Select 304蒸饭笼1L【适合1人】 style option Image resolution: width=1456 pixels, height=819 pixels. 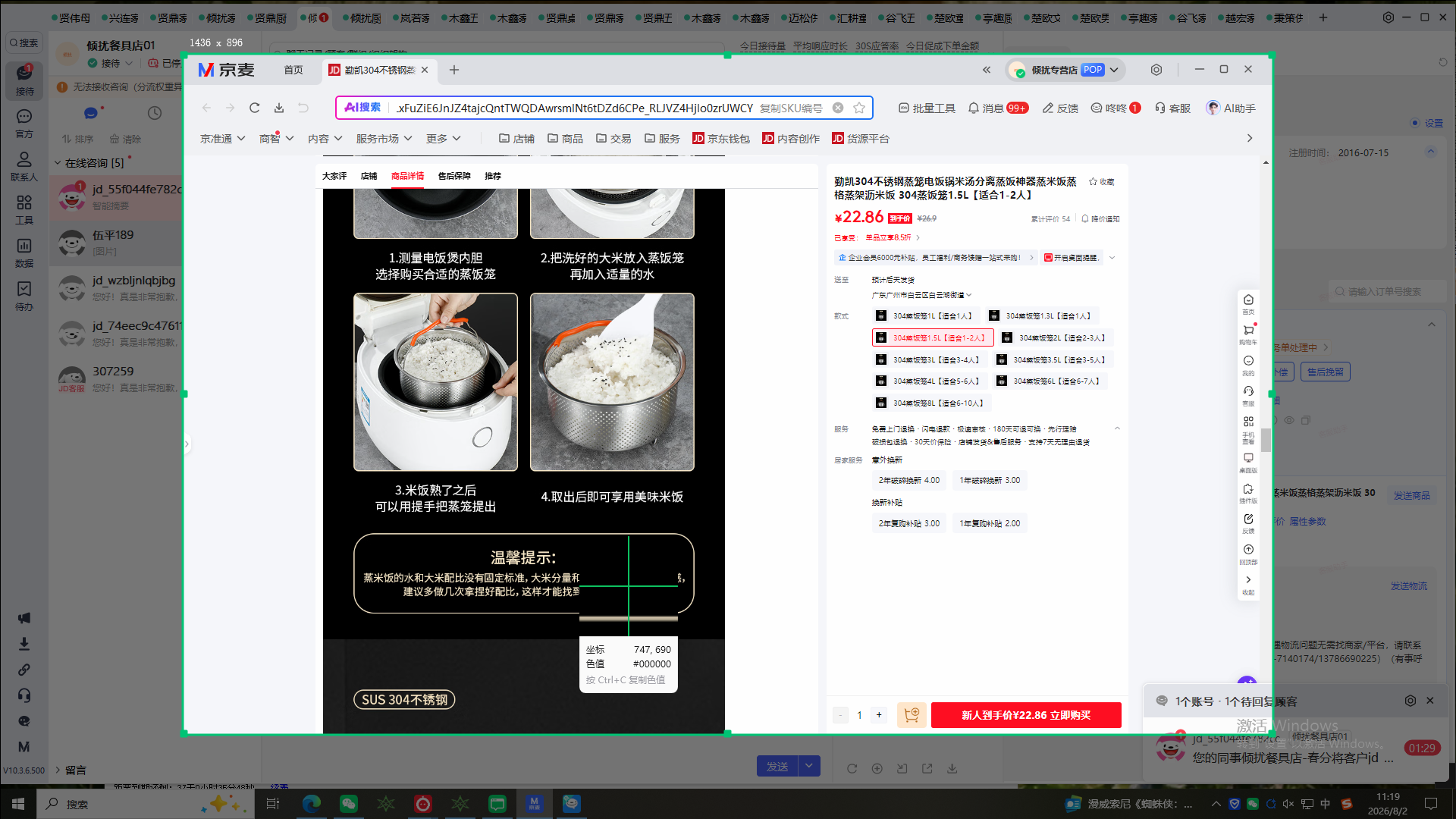(925, 316)
